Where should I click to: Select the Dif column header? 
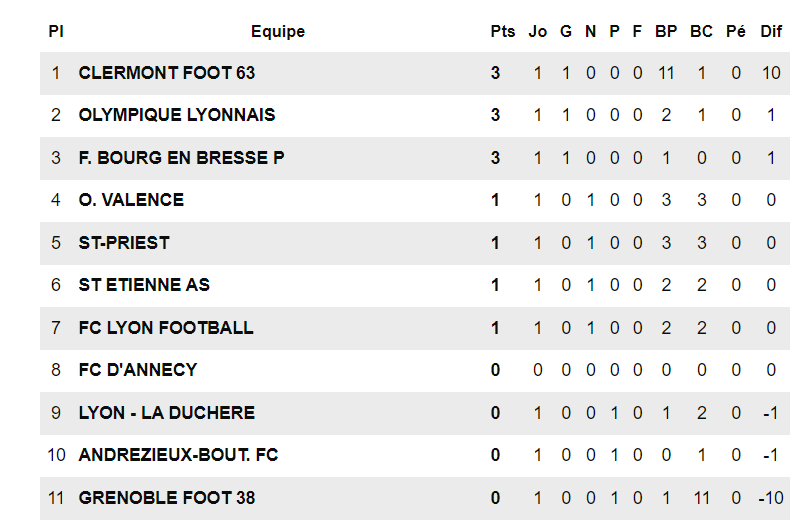tap(771, 32)
